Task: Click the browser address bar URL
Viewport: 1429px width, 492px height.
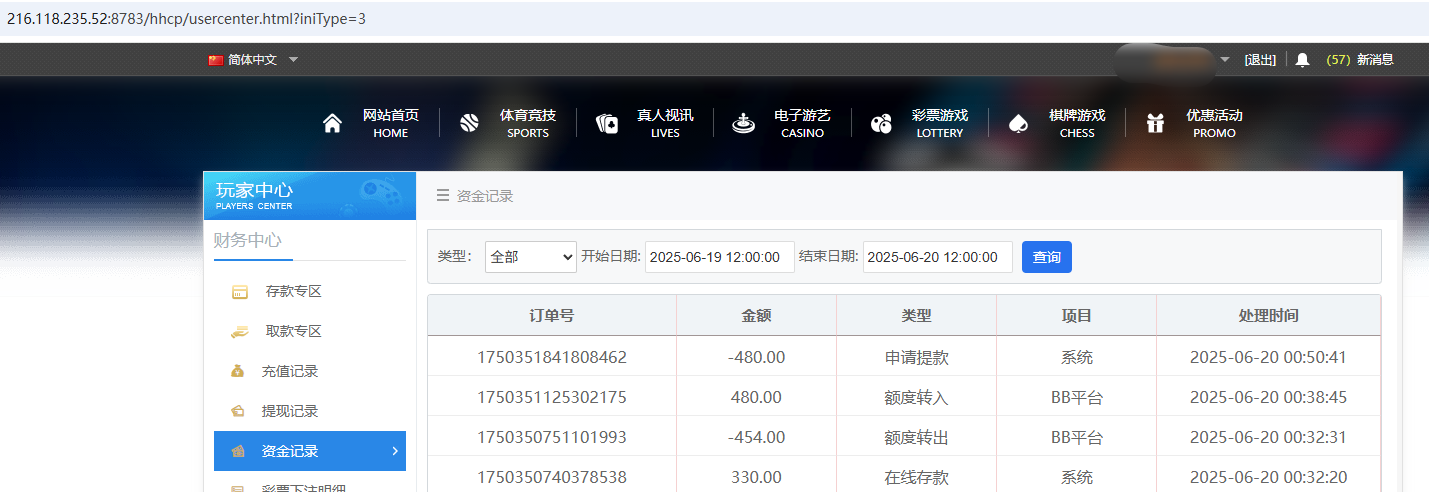Action: (186, 18)
